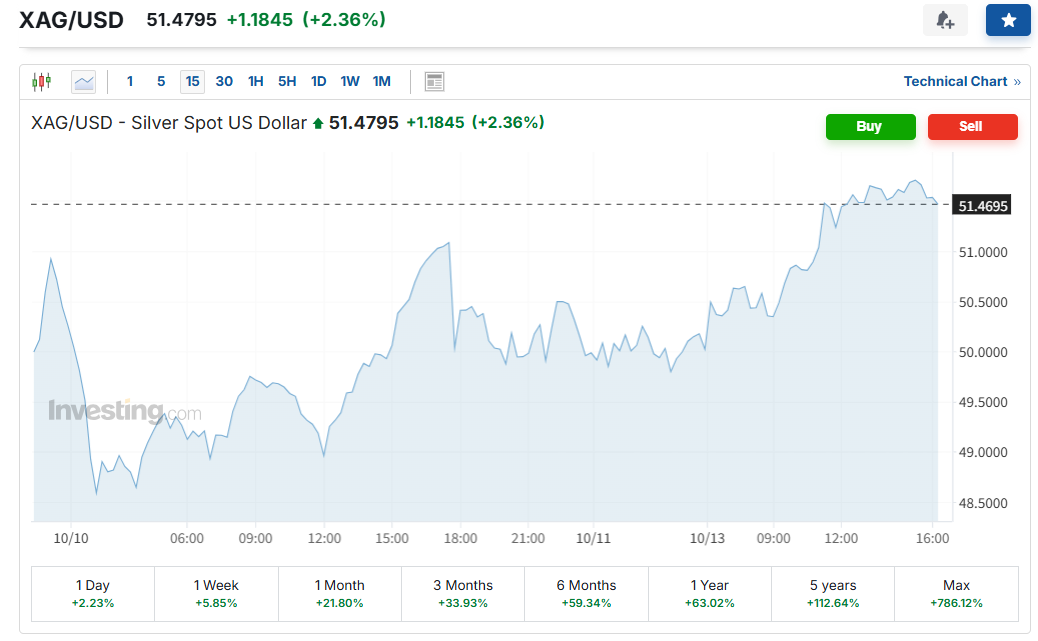Click the green up-arrow price indicator
The width and height of the screenshot is (1038, 641).
click(318, 123)
